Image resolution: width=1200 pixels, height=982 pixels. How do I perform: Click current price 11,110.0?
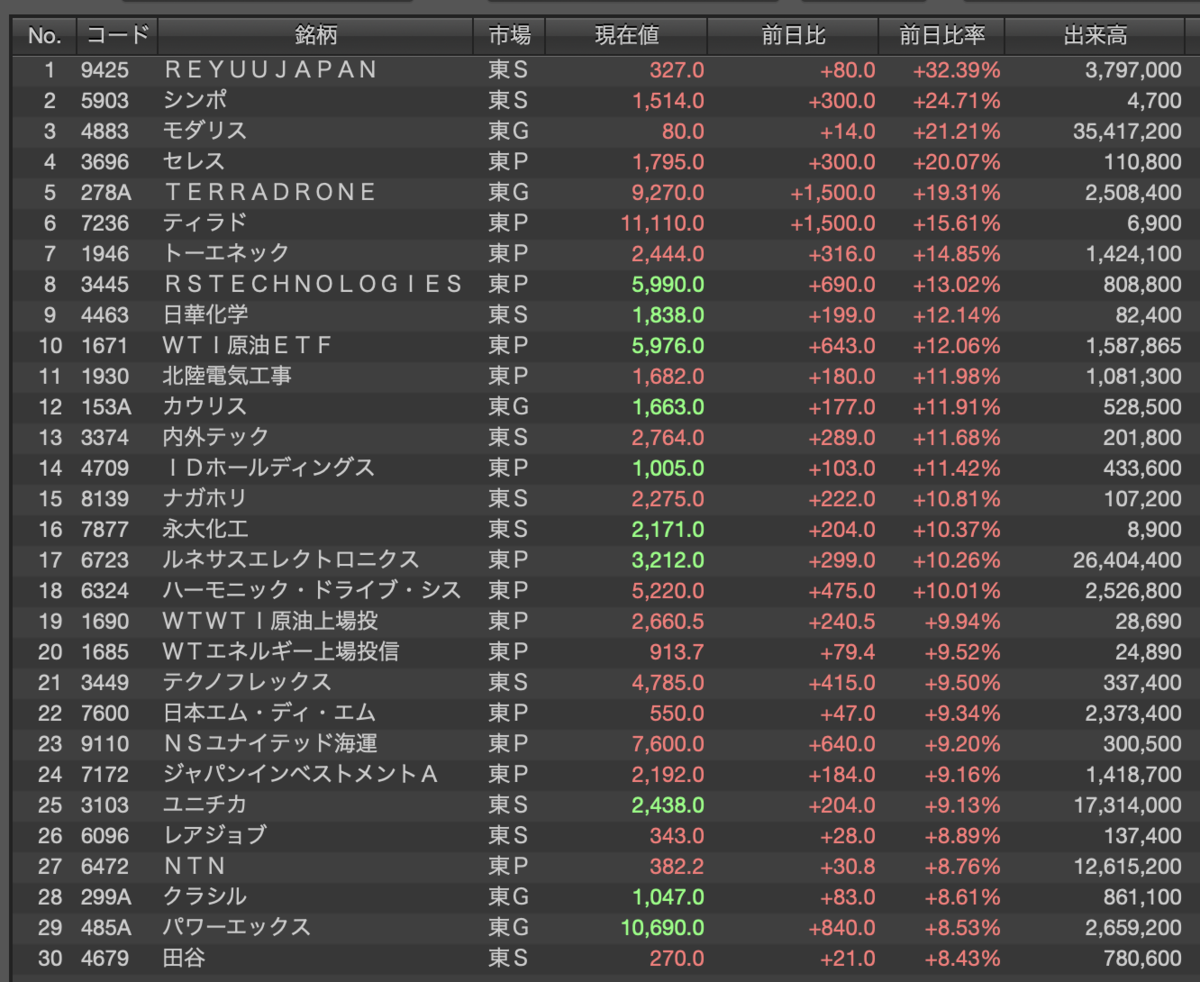(662, 223)
